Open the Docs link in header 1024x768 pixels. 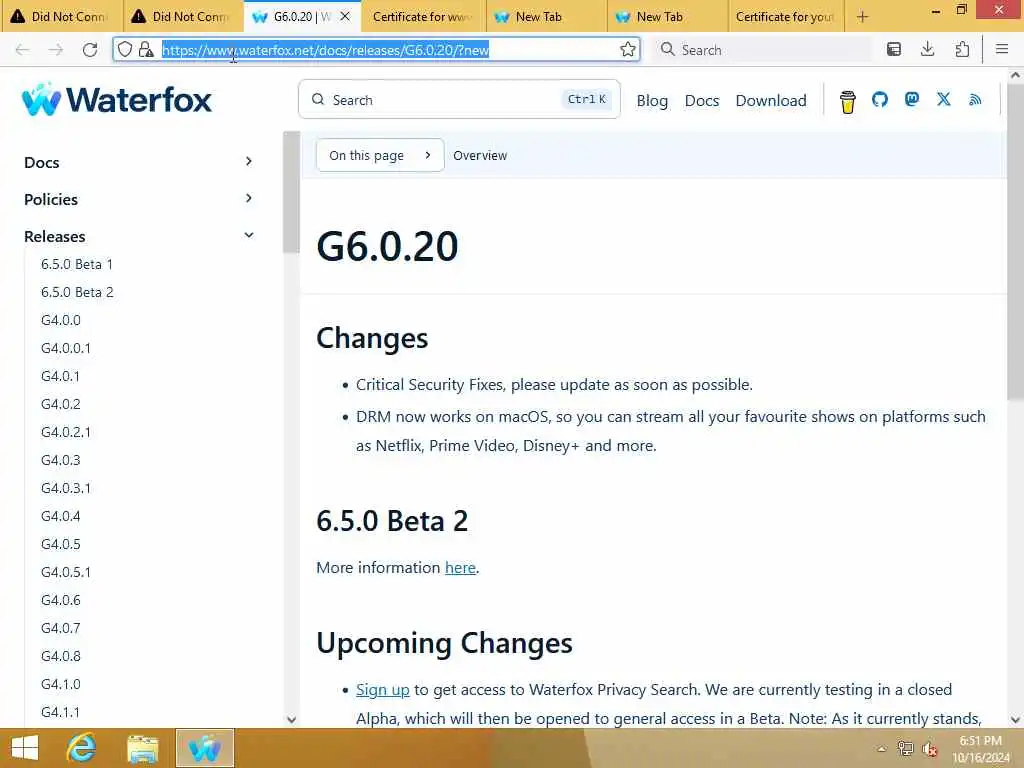702,101
